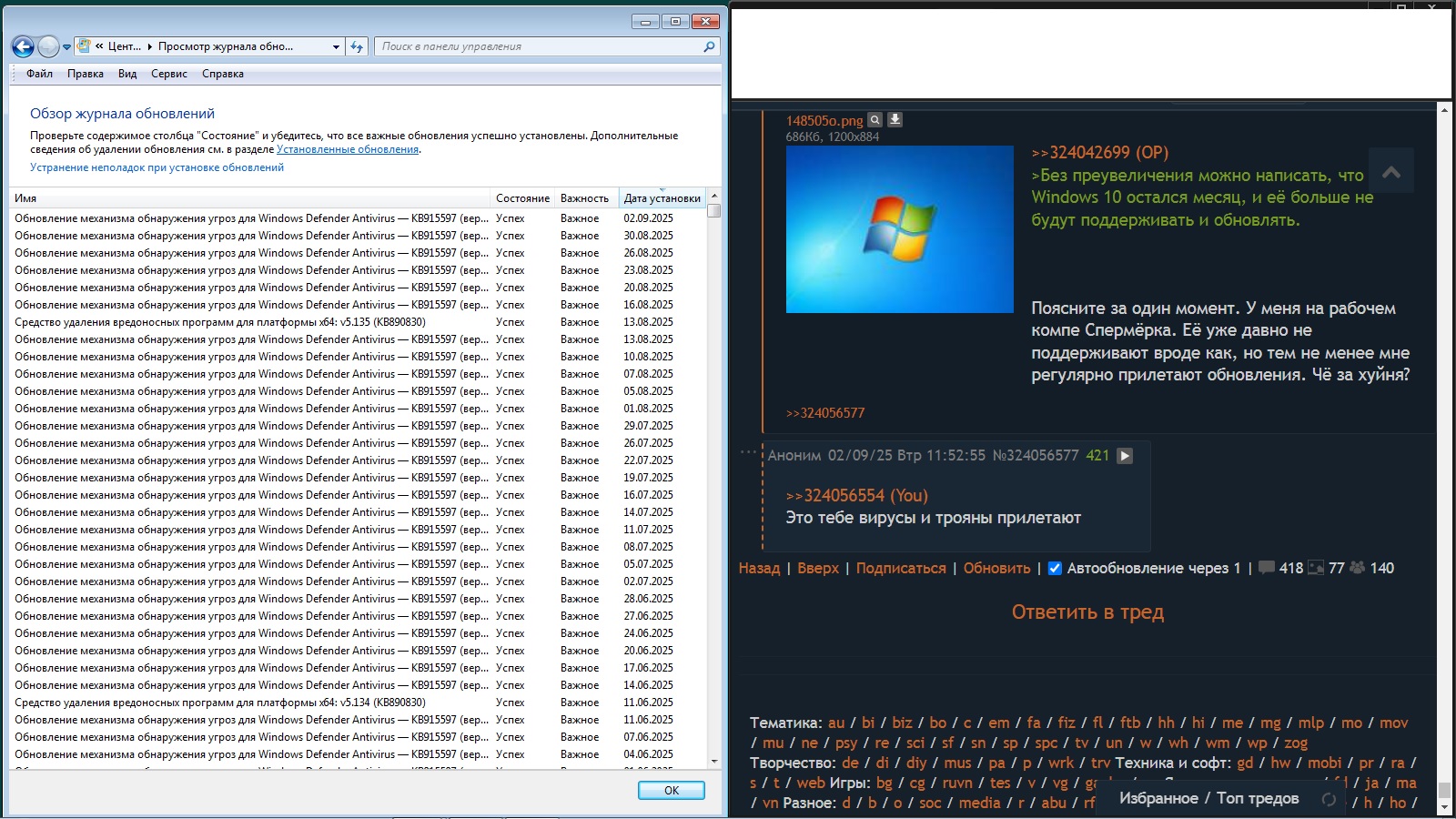Subscribe via the Подписаться link
Viewport: 1456px width, 819px height.
coord(901,569)
